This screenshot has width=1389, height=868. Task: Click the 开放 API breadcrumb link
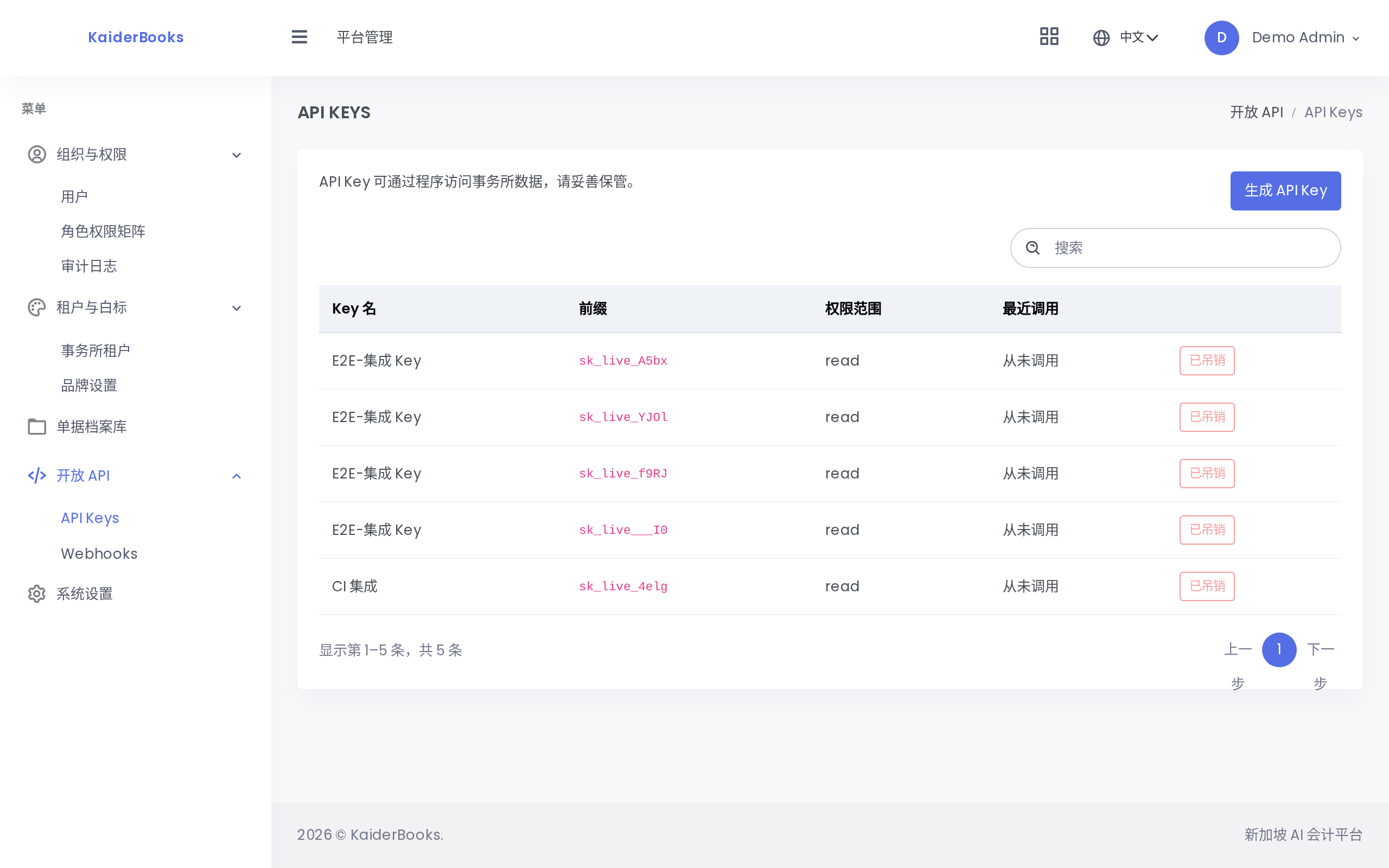(1257, 112)
